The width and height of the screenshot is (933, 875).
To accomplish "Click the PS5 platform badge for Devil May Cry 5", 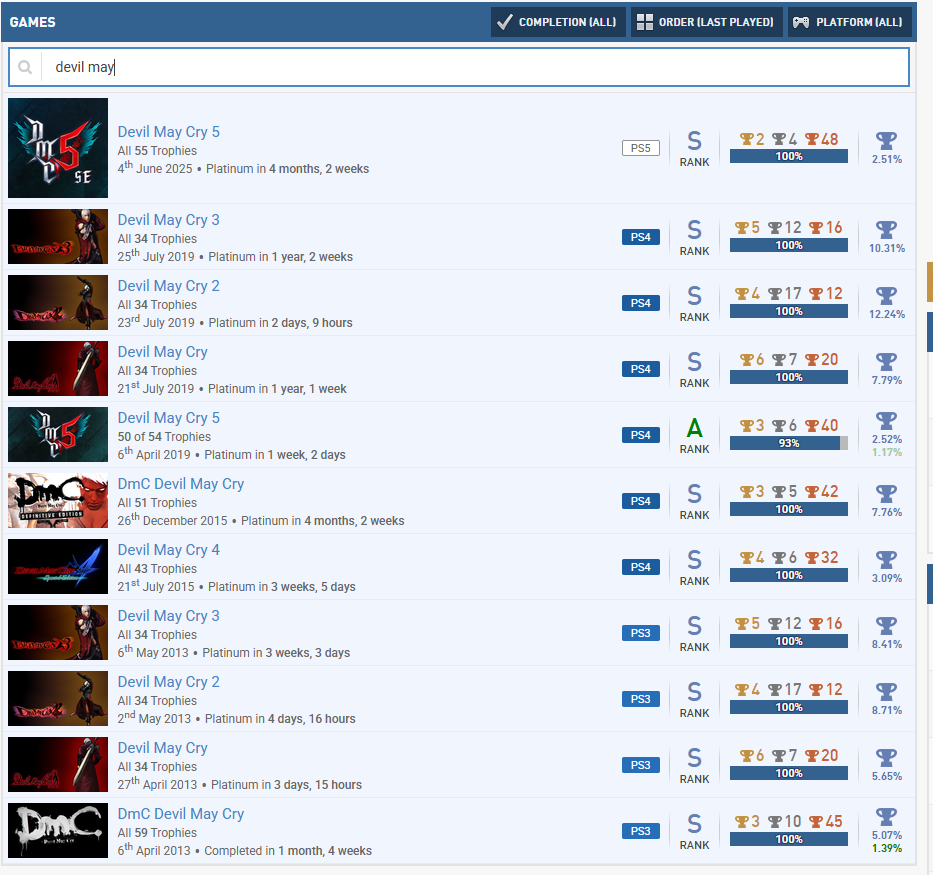I will pyautogui.click(x=640, y=148).
